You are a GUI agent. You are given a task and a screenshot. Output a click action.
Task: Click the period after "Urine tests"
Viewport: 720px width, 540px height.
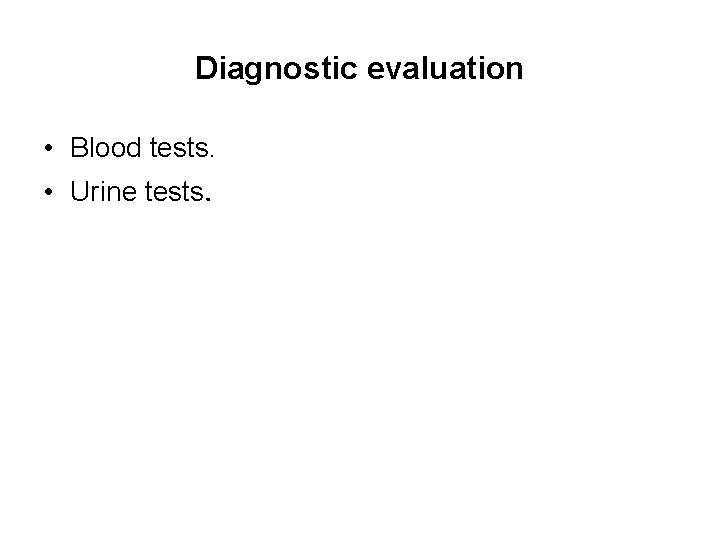(x=207, y=199)
